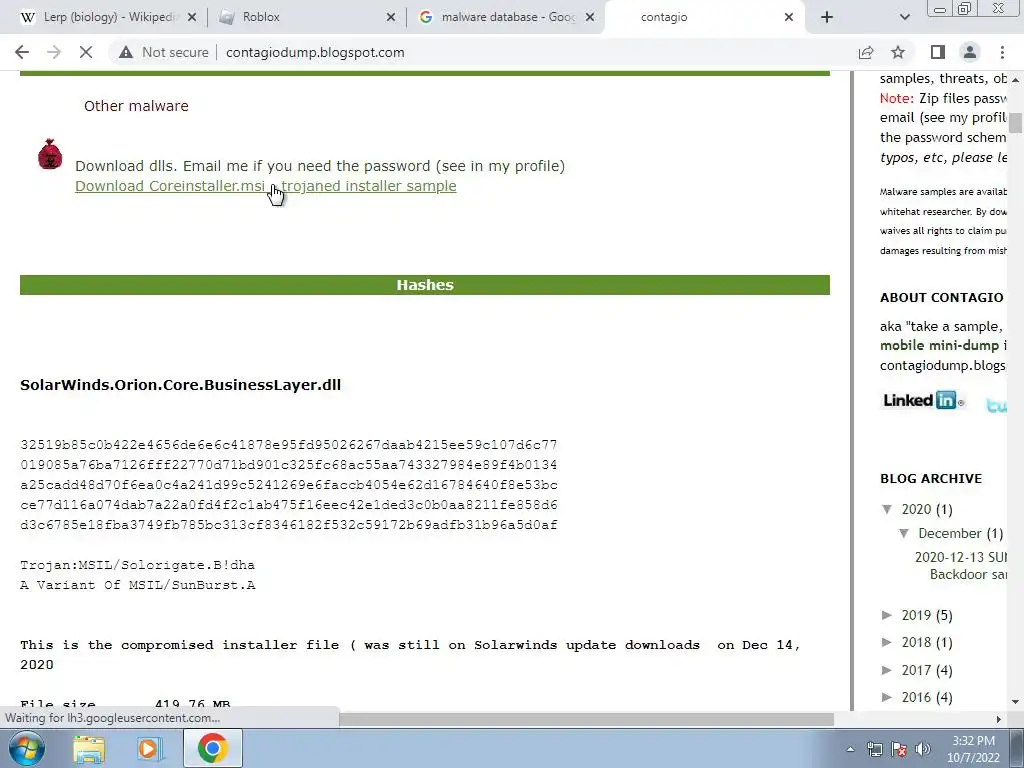Screen dimensions: 1024x768
Task: Switch to malware database Google tab
Action: [506, 17]
